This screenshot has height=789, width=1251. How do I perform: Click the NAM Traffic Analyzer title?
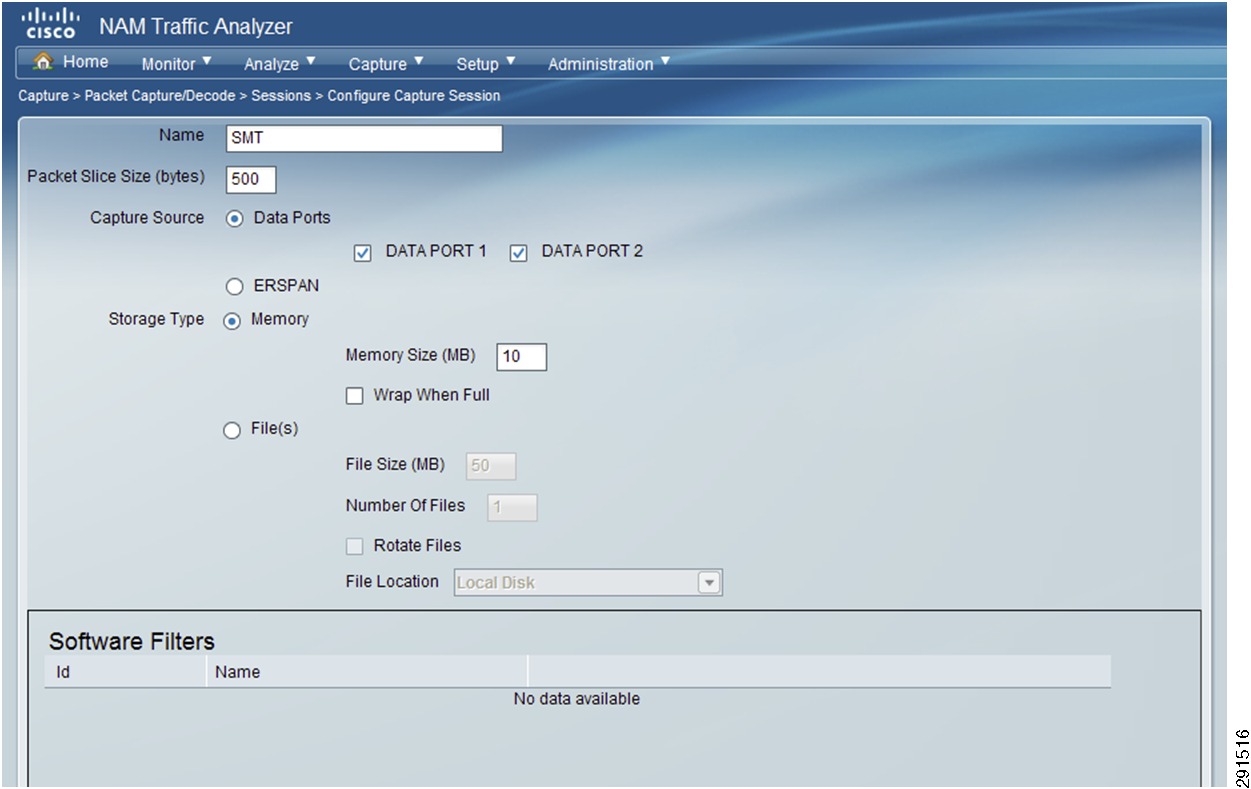click(x=196, y=26)
